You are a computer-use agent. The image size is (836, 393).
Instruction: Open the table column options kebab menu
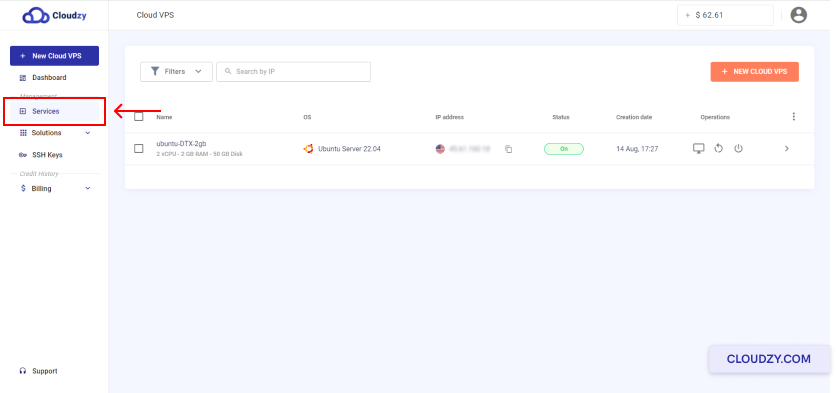[793, 117]
